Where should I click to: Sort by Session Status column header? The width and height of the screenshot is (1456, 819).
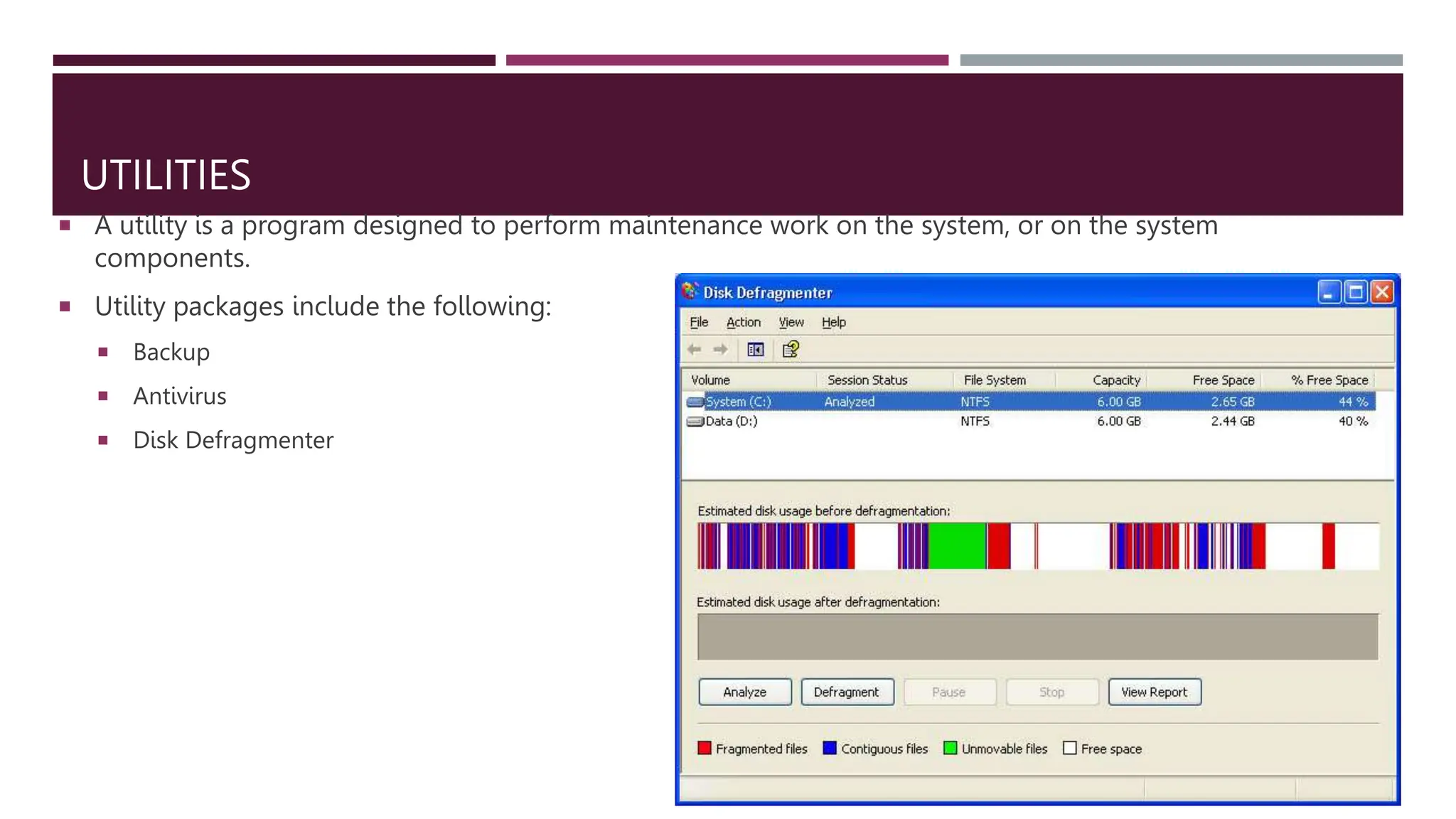pyautogui.click(x=885, y=380)
